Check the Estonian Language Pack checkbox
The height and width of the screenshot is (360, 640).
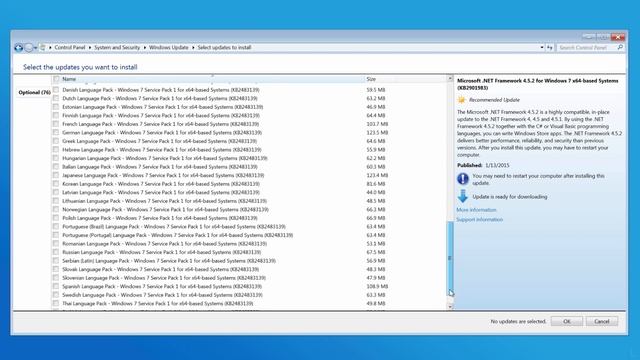tap(56, 107)
